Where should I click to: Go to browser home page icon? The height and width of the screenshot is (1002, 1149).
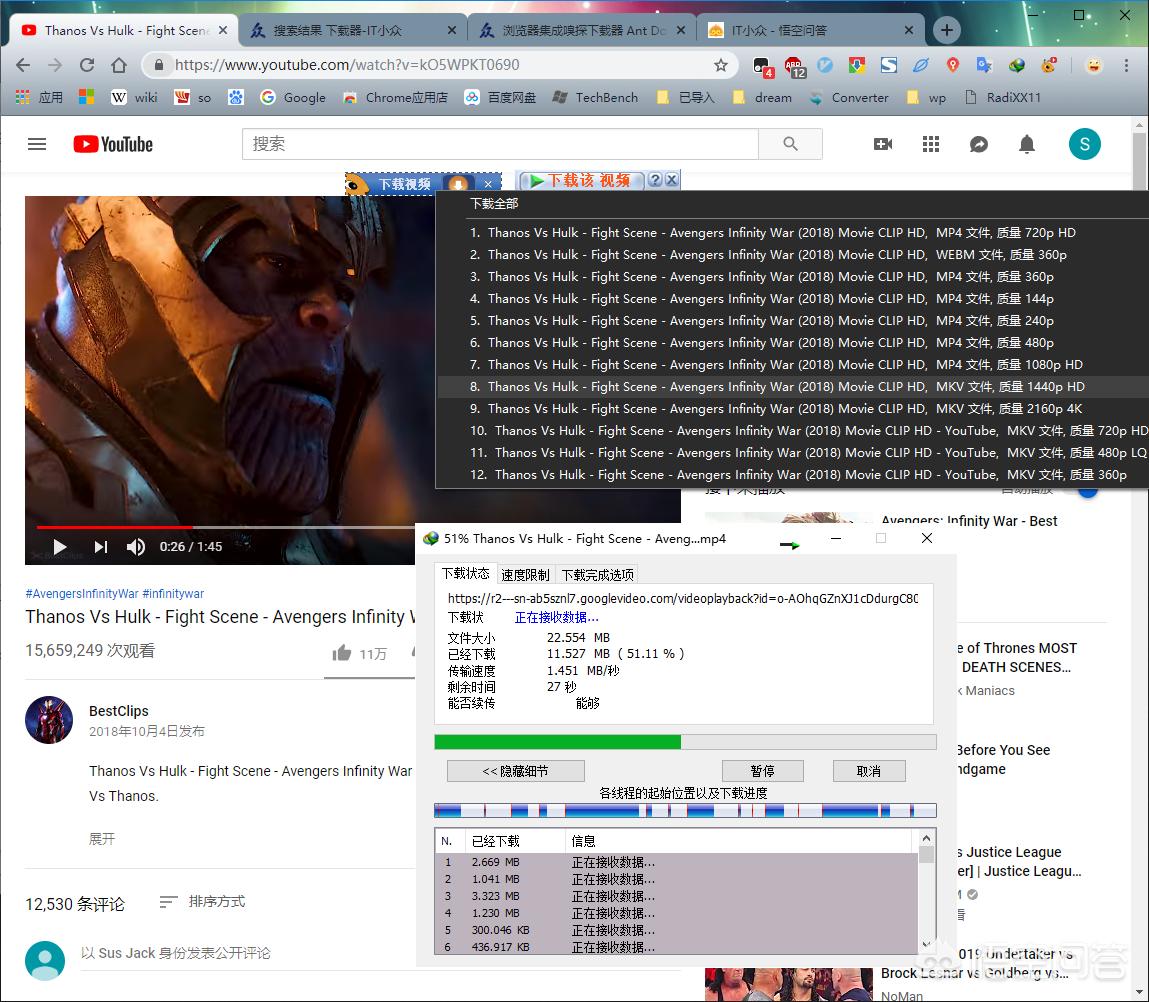point(119,65)
